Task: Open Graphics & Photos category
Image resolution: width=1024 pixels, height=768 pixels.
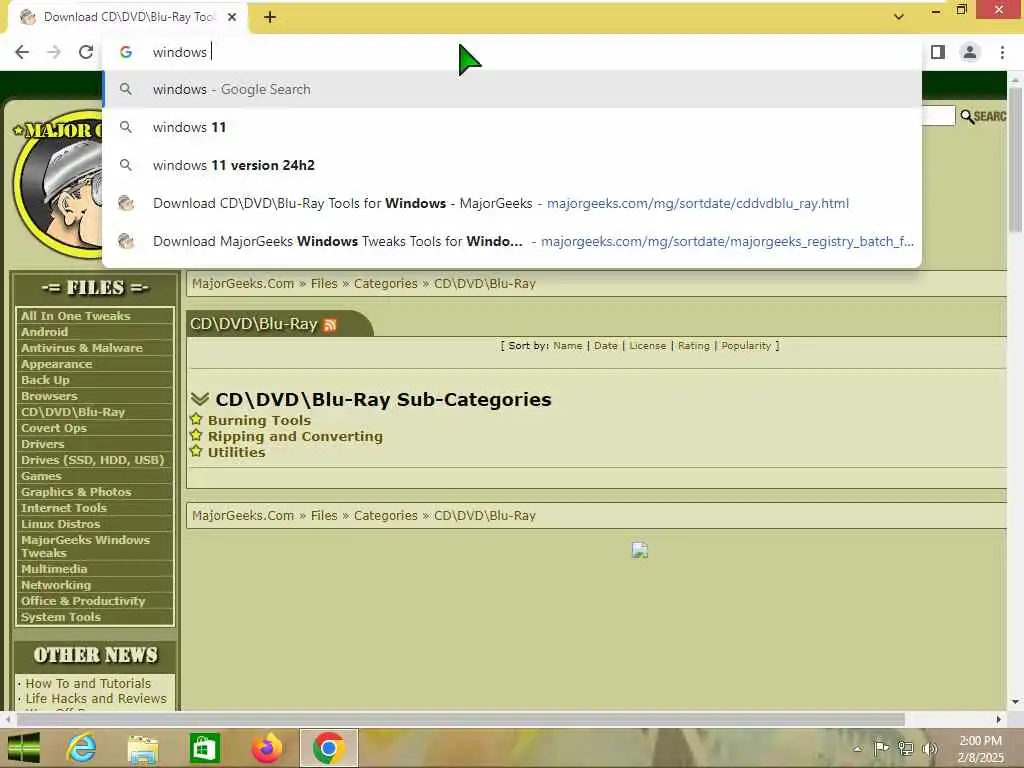Action: pos(76,492)
